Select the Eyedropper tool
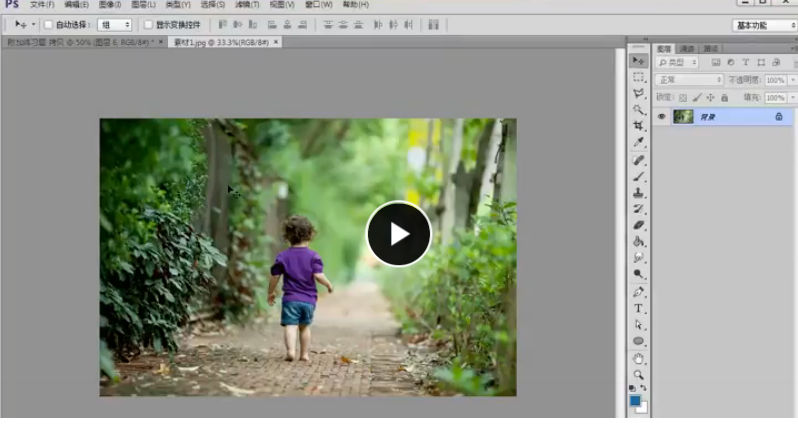Image resolution: width=798 pixels, height=441 pixels. [x=638, y=142]
